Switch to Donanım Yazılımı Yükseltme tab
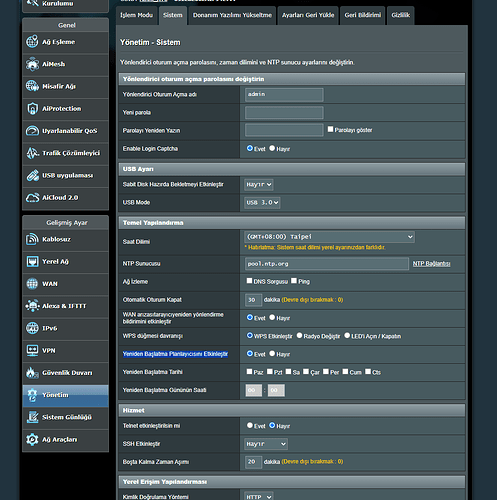 232,15
